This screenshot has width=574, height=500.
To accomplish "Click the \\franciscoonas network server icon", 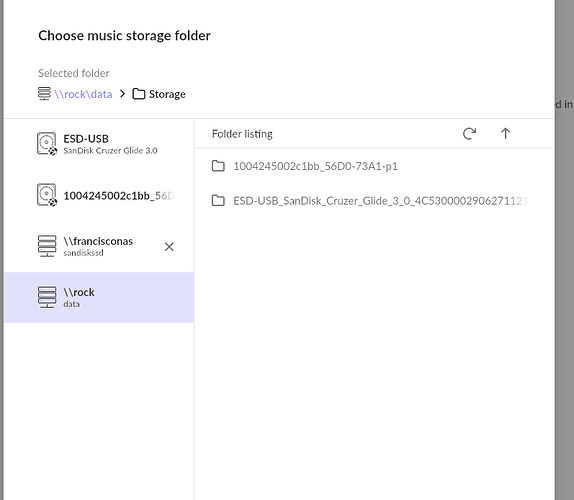I will point(47,246).
